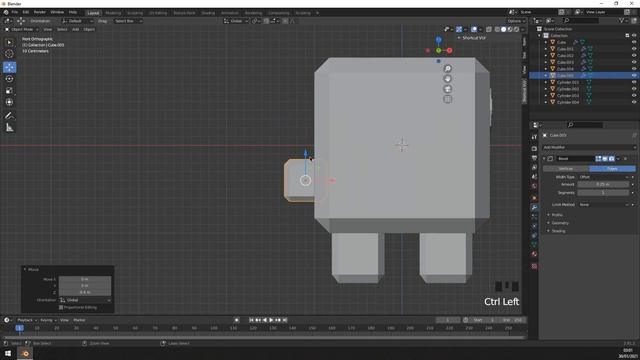Open the Render properties tab

point(534,149)
